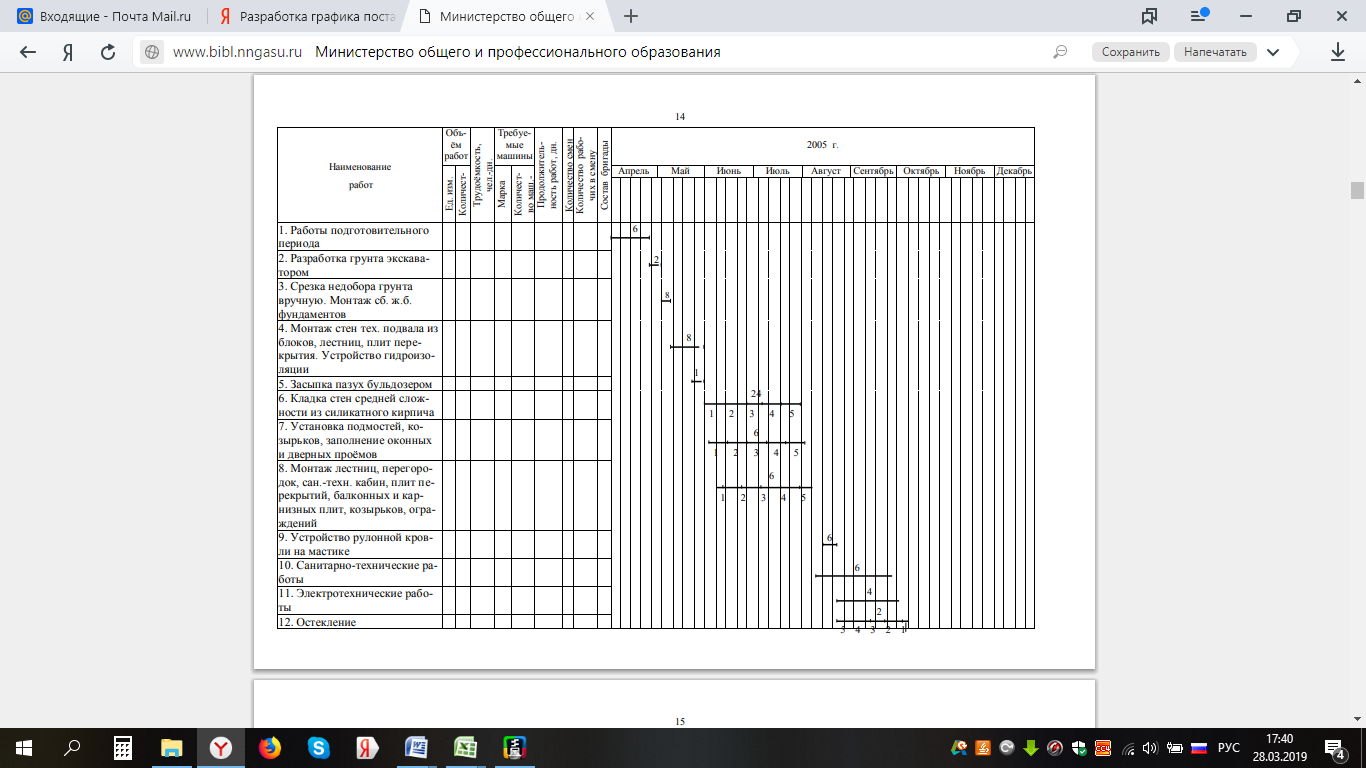Click the Апрель month header

pos(634,171)
